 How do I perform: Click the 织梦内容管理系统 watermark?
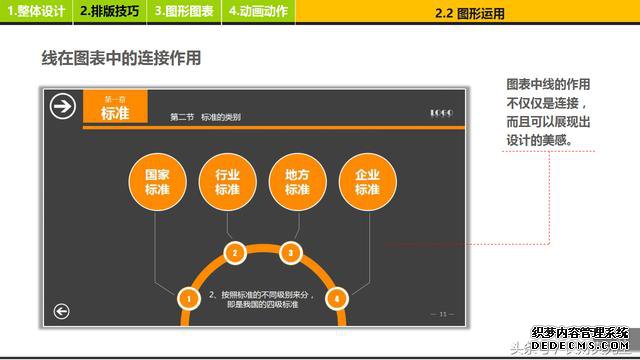pyautogui.click(x=580, y=333)
